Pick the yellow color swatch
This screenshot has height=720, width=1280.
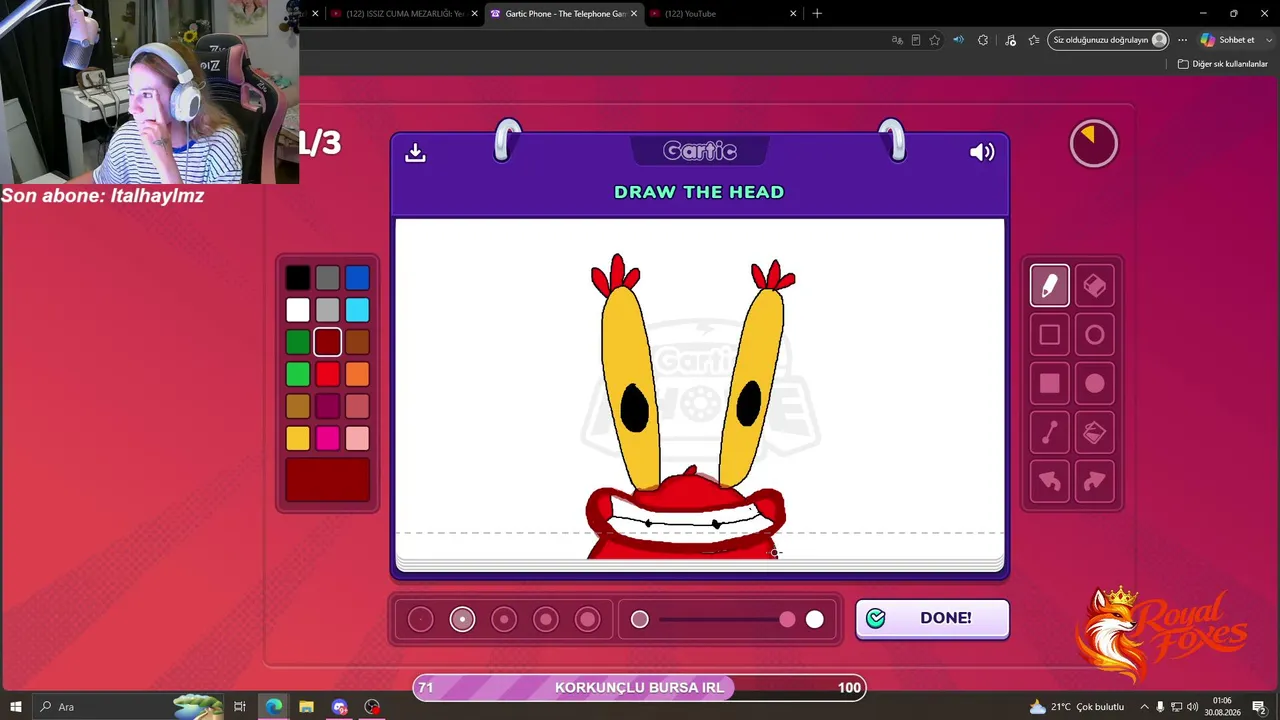click(x=298, y=438)
